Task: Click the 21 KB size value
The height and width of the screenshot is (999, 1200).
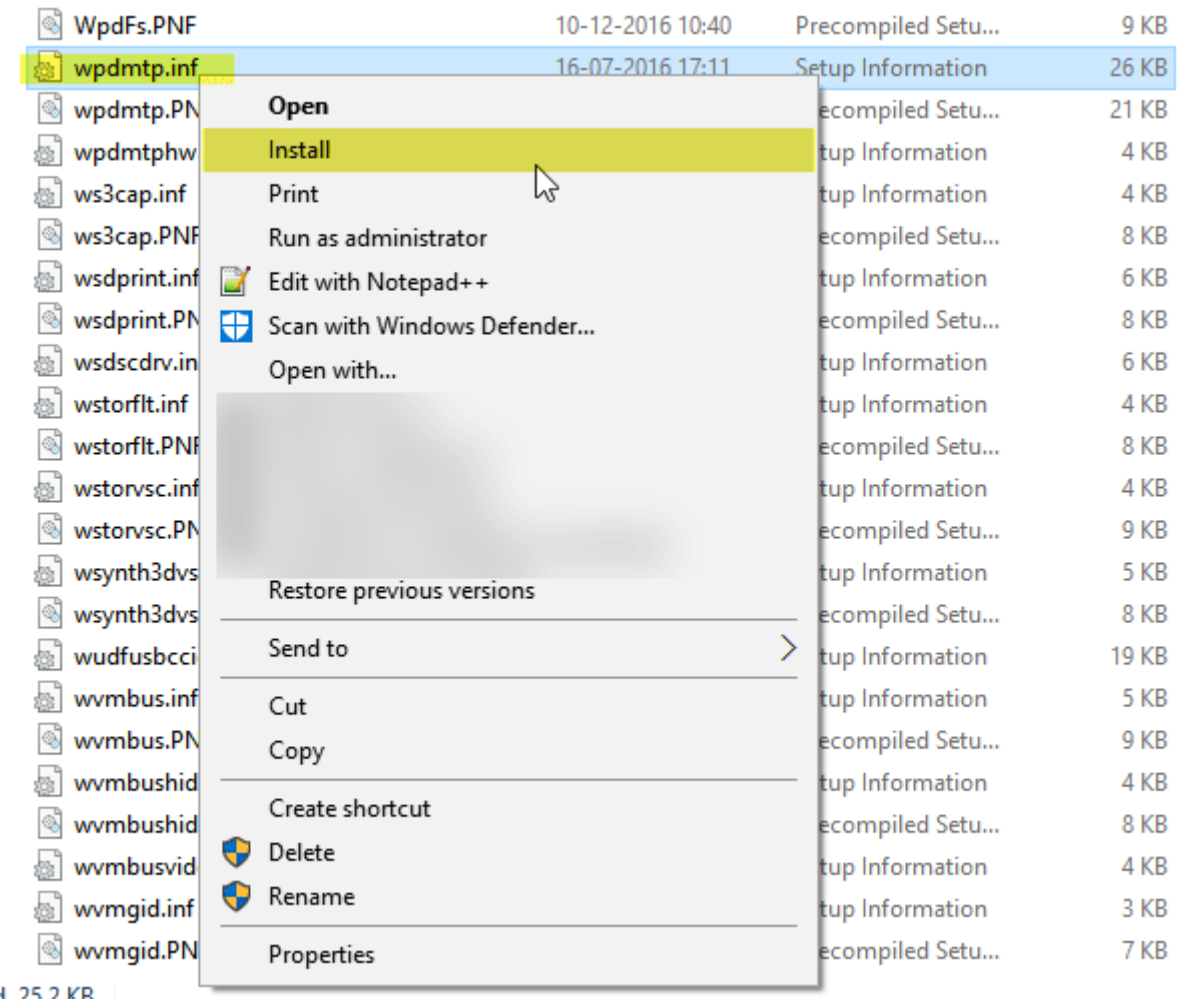Action: tap(1138, 110)
